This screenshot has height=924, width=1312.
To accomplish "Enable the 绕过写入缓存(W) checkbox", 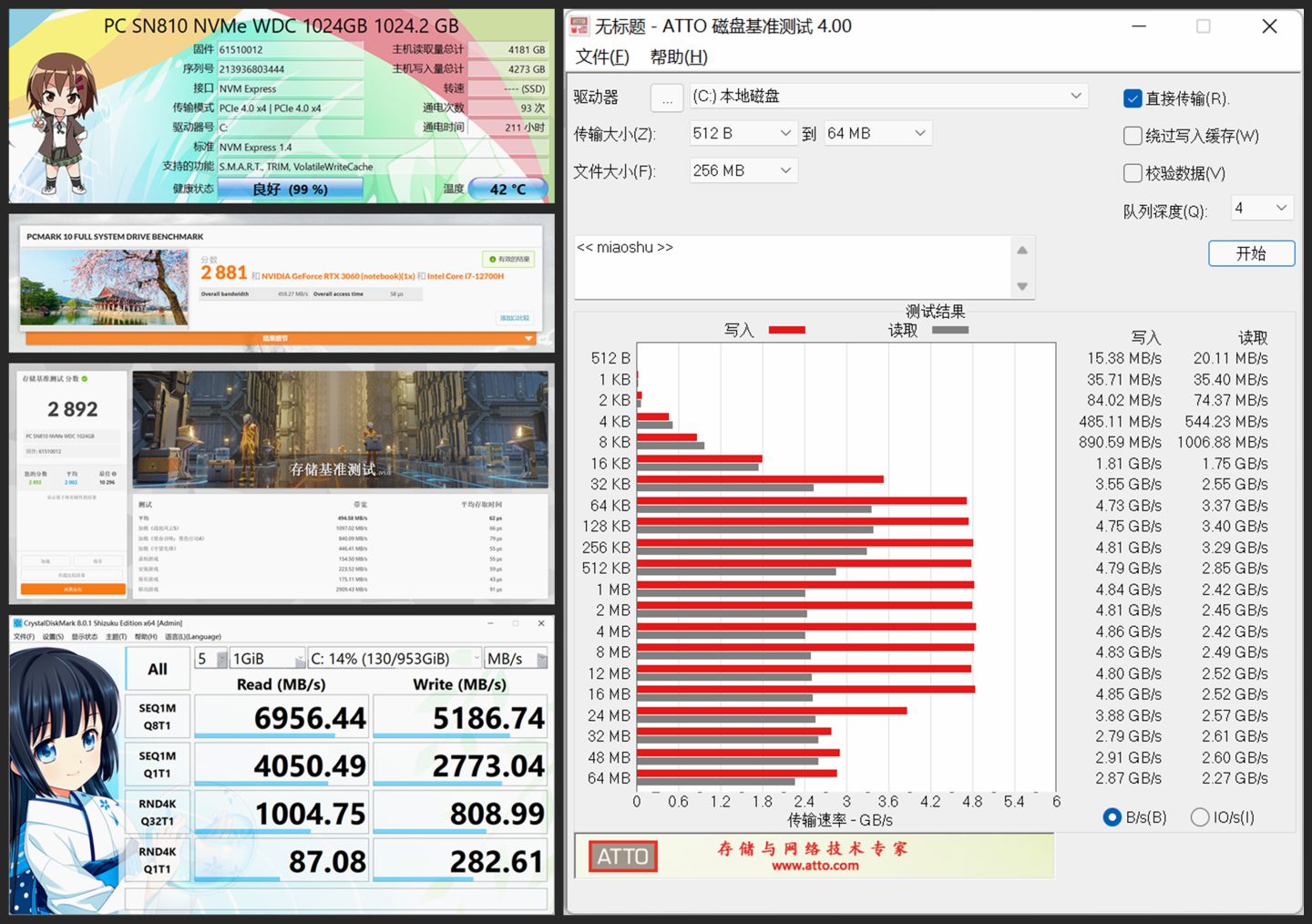I will point(1133,135).
